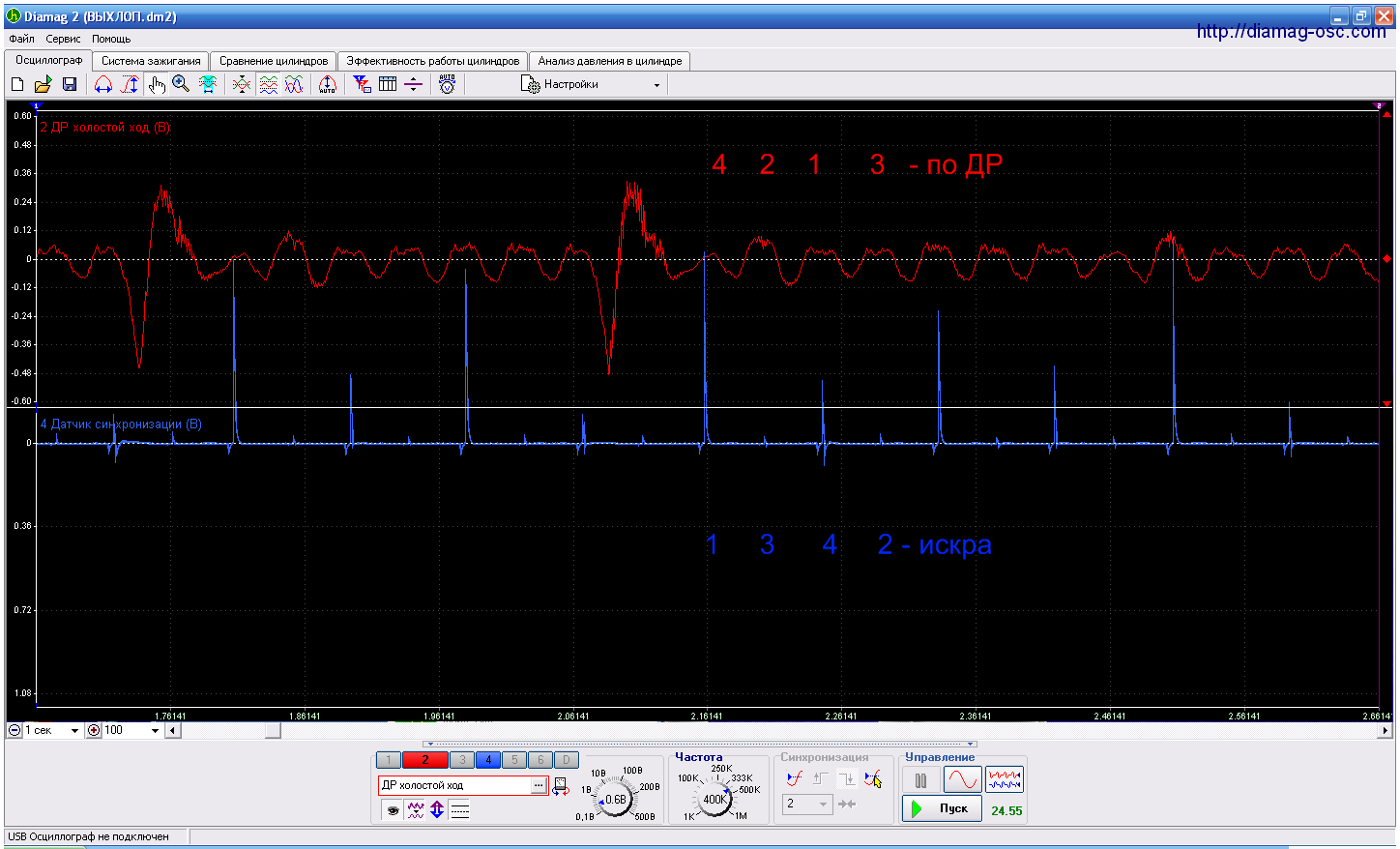Viewport: 1400px width, 849px height.
Task: Switch to the Система зажигания tab
Action: click(x=151, y=61)
